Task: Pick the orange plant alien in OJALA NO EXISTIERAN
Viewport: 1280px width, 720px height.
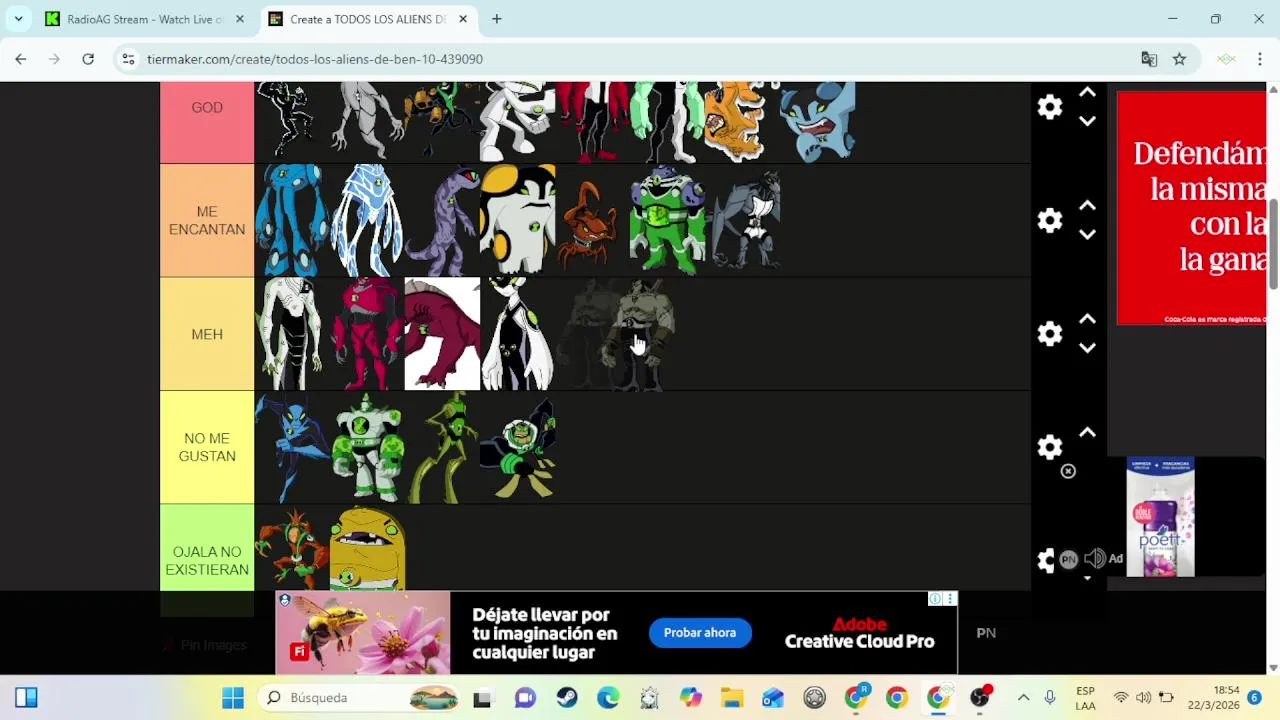Action: click(292, 548)
